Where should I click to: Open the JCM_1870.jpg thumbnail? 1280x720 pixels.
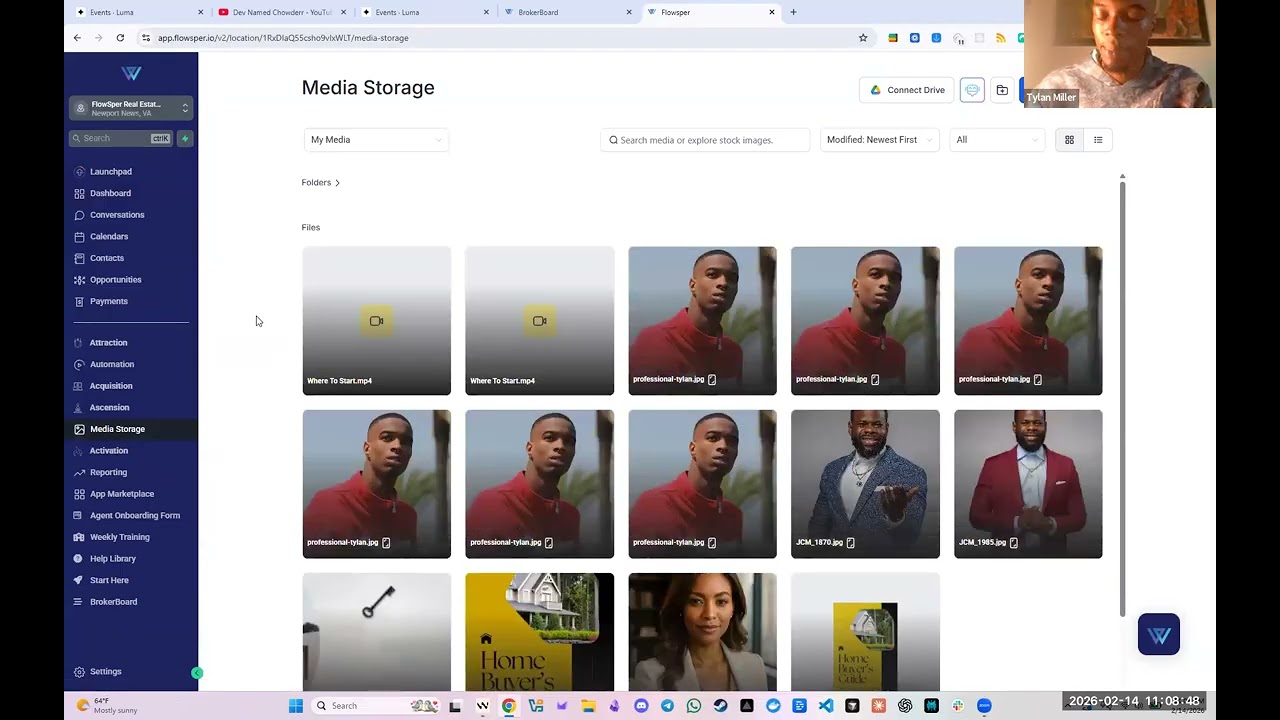click(865, 484)
